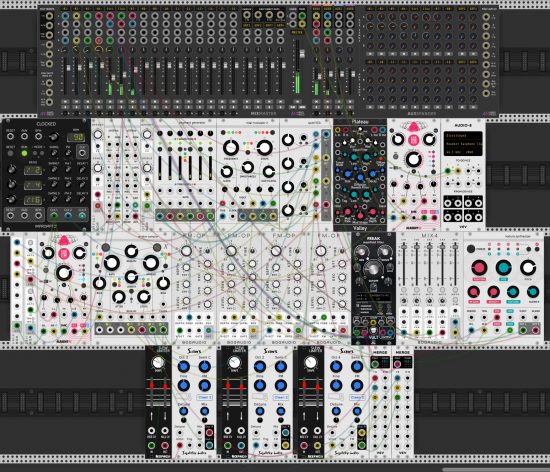Click the first channel fader on MIX4
The height and width of the screenshot is (472, 550).
[404, 248]
